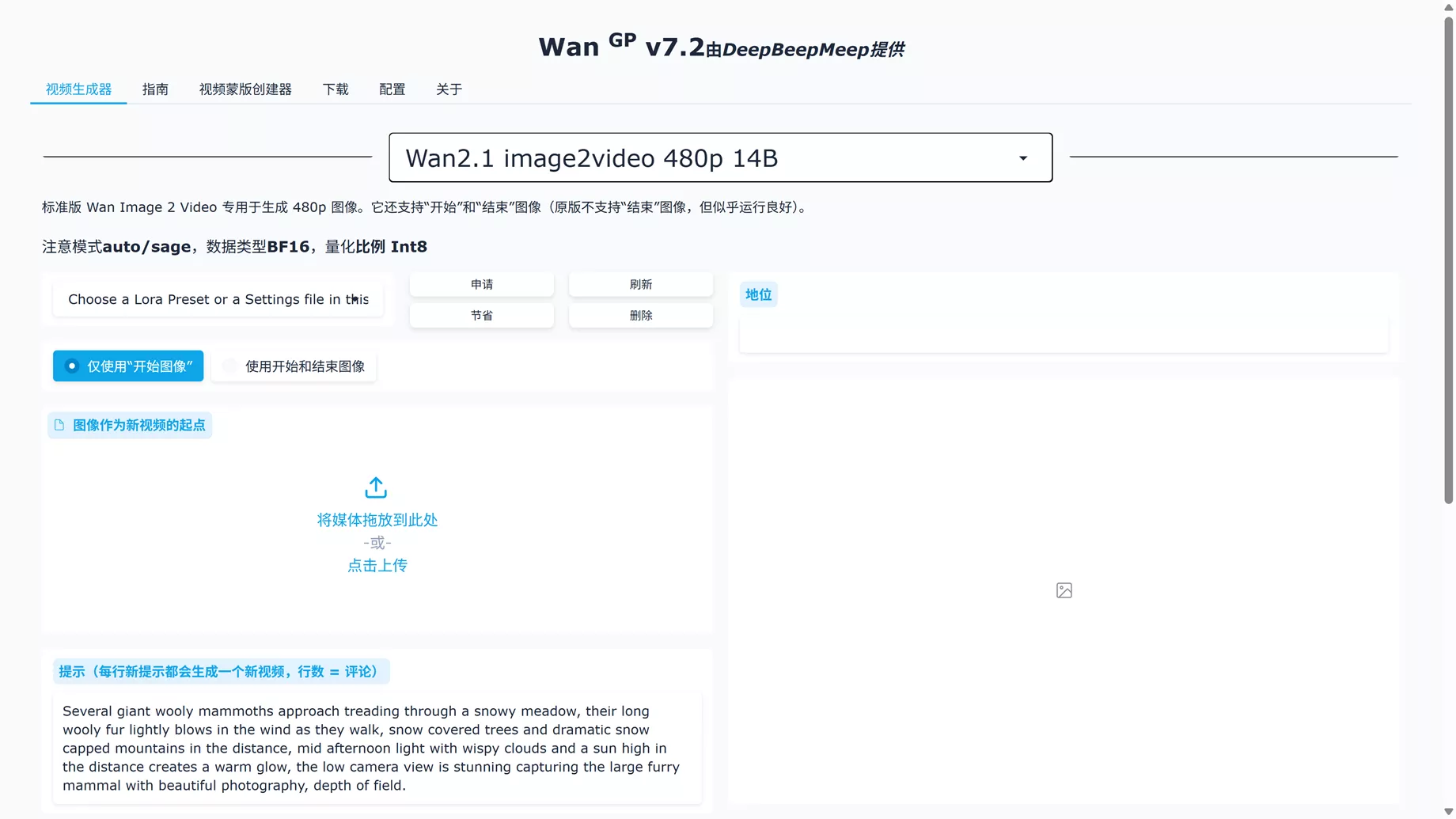Switch to the 下载 tab
Viewport: 1456px width, 819px height.
pyautogui.click(x=335, y=89)
